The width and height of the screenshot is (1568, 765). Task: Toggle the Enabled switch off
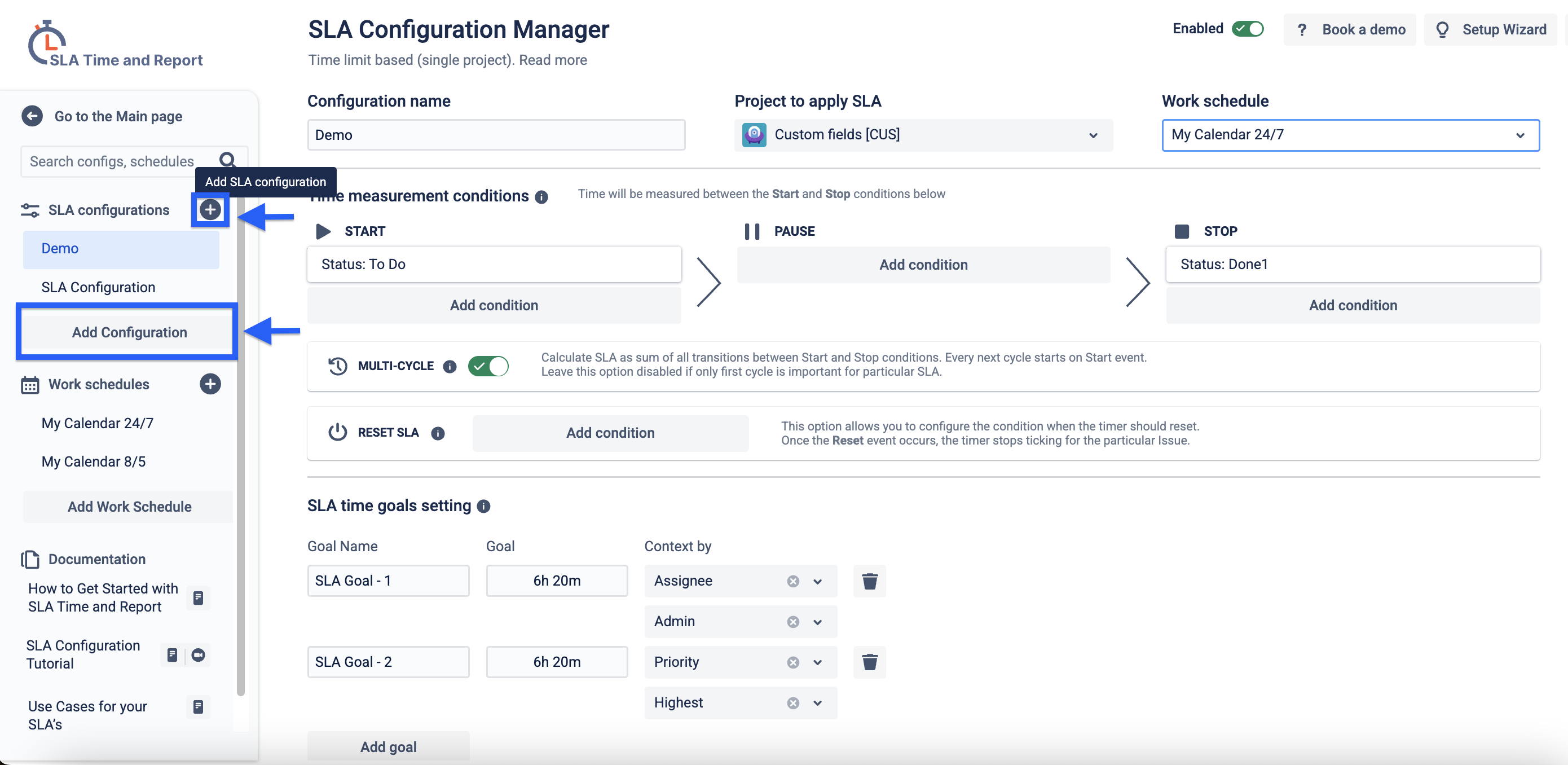(1247, 29)
